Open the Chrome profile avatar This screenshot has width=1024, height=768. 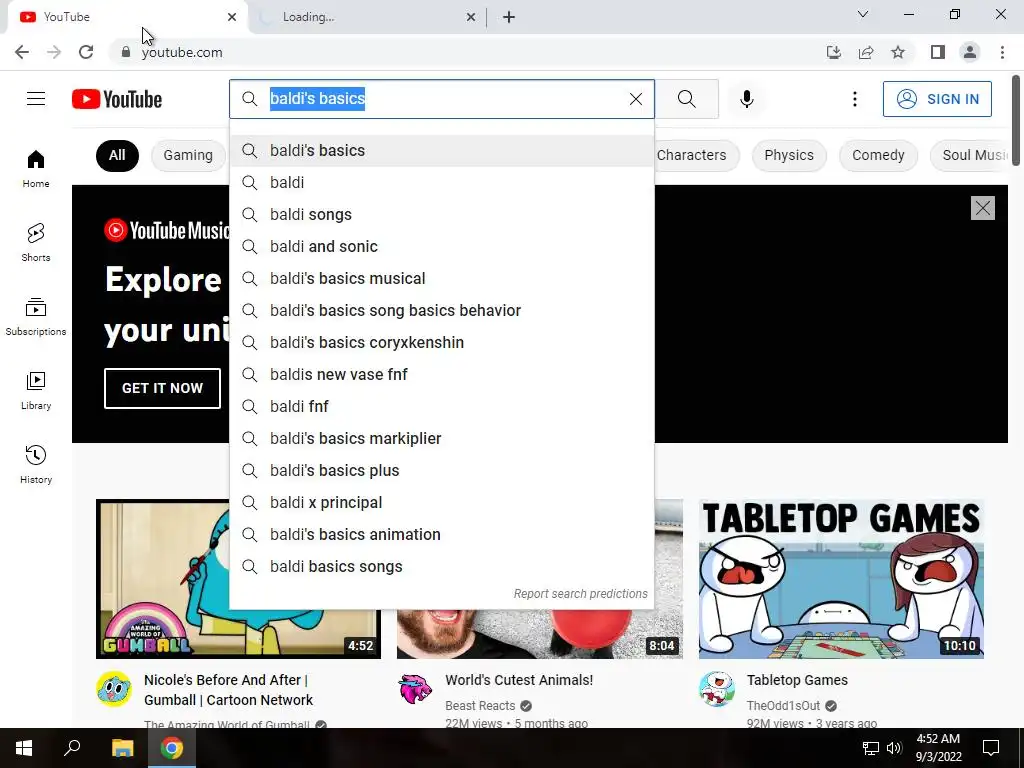(970, 52)
